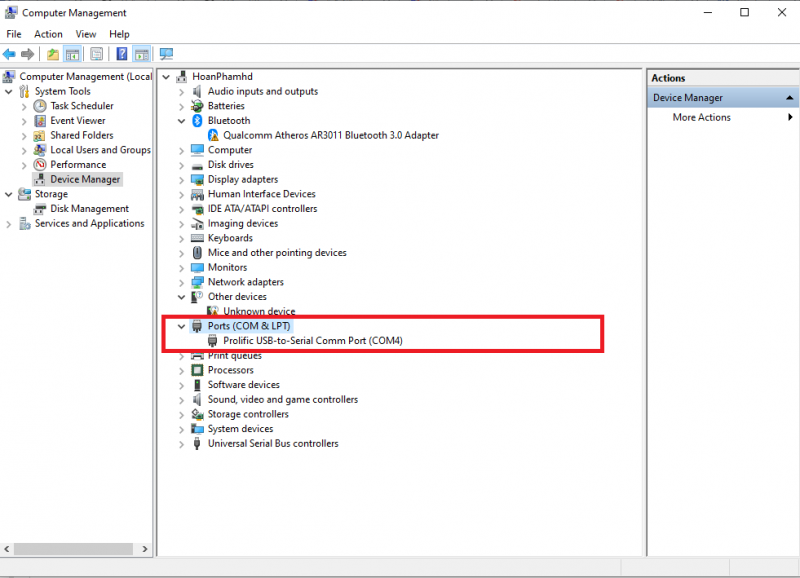800x578 pixels.
Task: Toggle the Show/Hide Action Pane toolbar icon
Action: (x=142, y=54)
